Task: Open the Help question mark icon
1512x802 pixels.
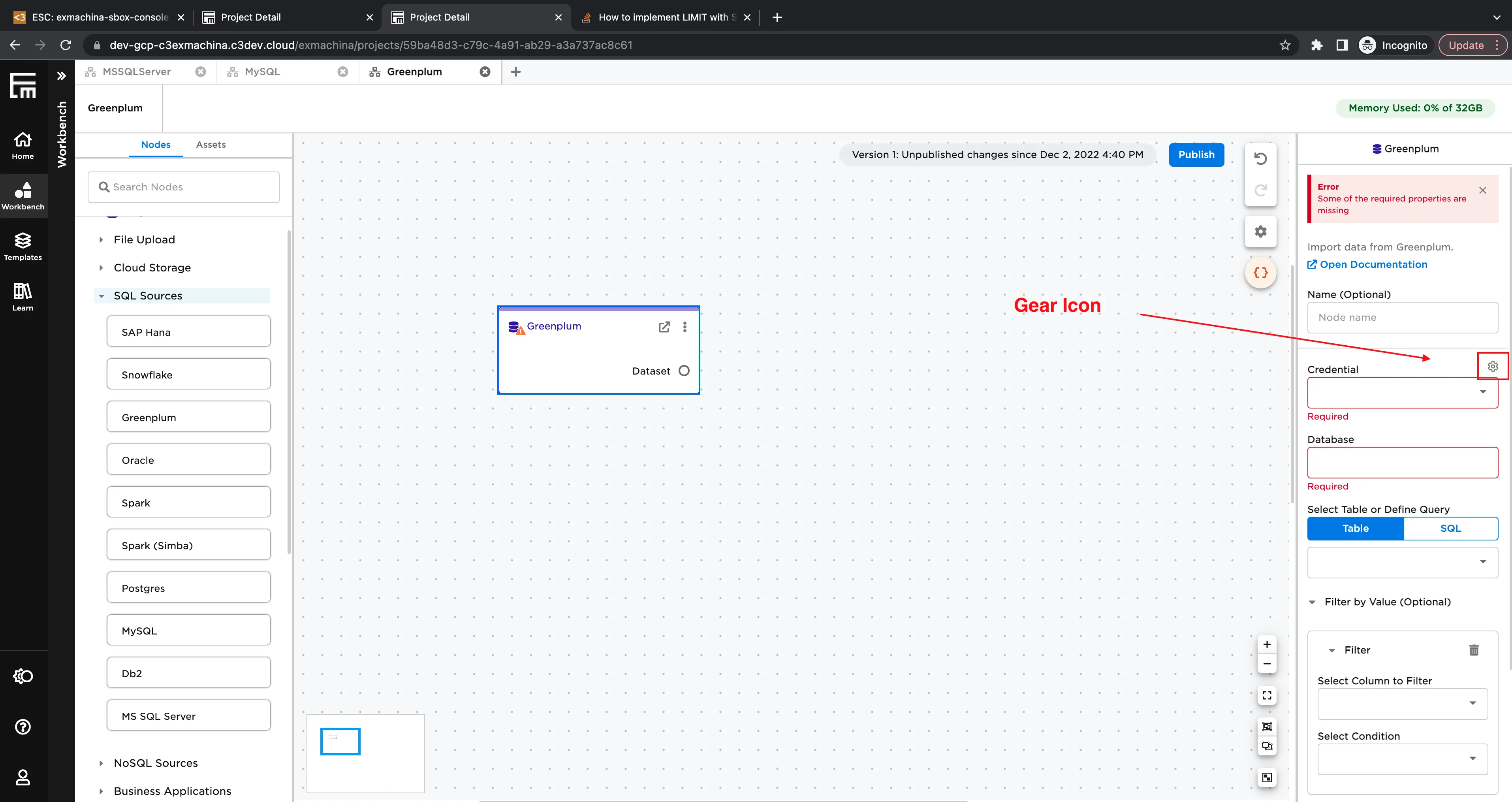Action: click(23, 727)
